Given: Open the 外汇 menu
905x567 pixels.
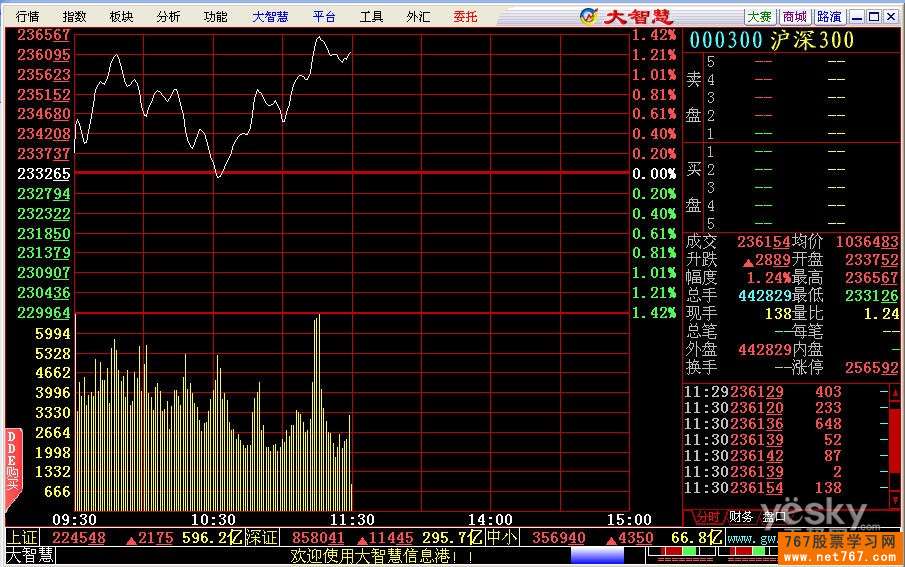Looking at the screenshot, I should click(418, 16).
